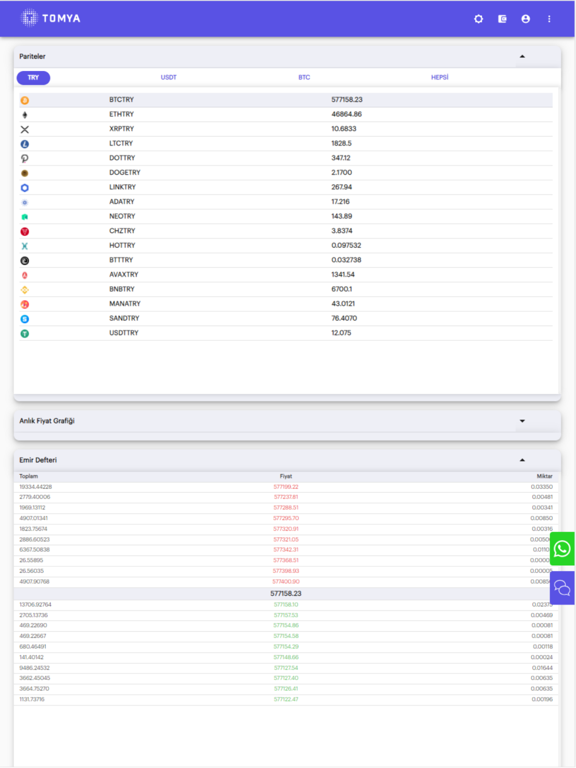Open the live chat bubble button
576x768 pixels.
562,588
